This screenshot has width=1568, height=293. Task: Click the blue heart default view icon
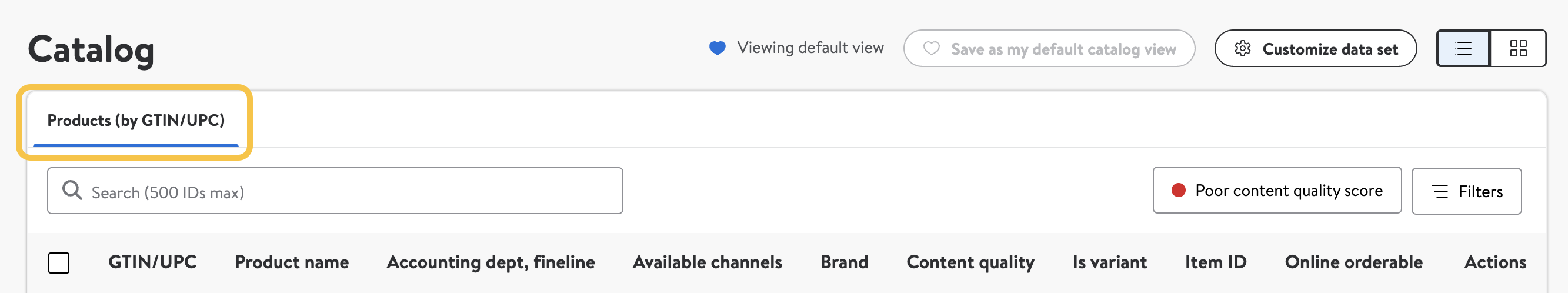(718, 48)
